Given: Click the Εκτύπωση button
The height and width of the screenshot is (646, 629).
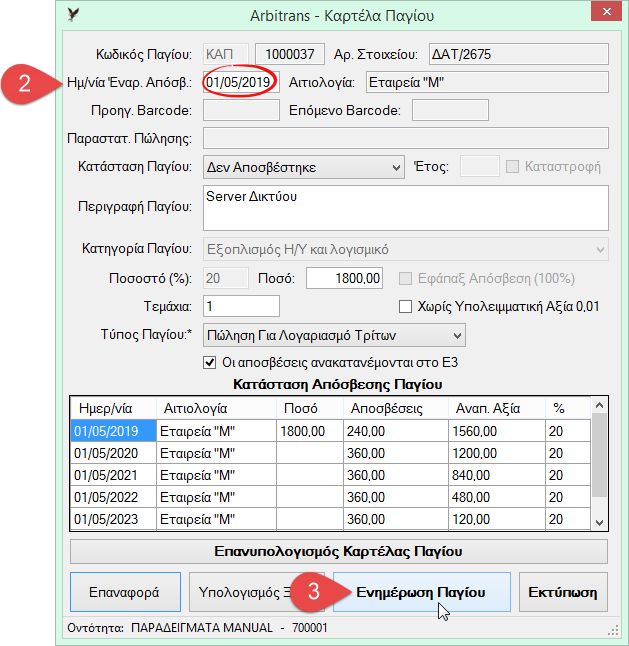Looking at the screenshot, I should coord(563,592).
